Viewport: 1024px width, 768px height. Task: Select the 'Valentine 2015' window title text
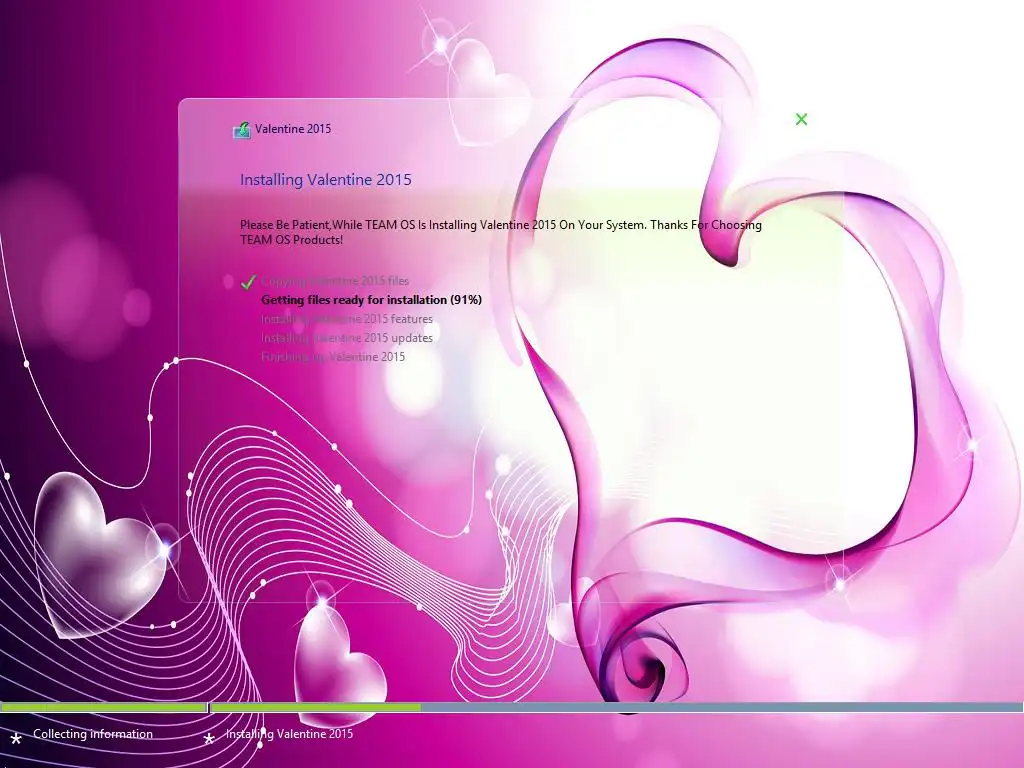293,129
